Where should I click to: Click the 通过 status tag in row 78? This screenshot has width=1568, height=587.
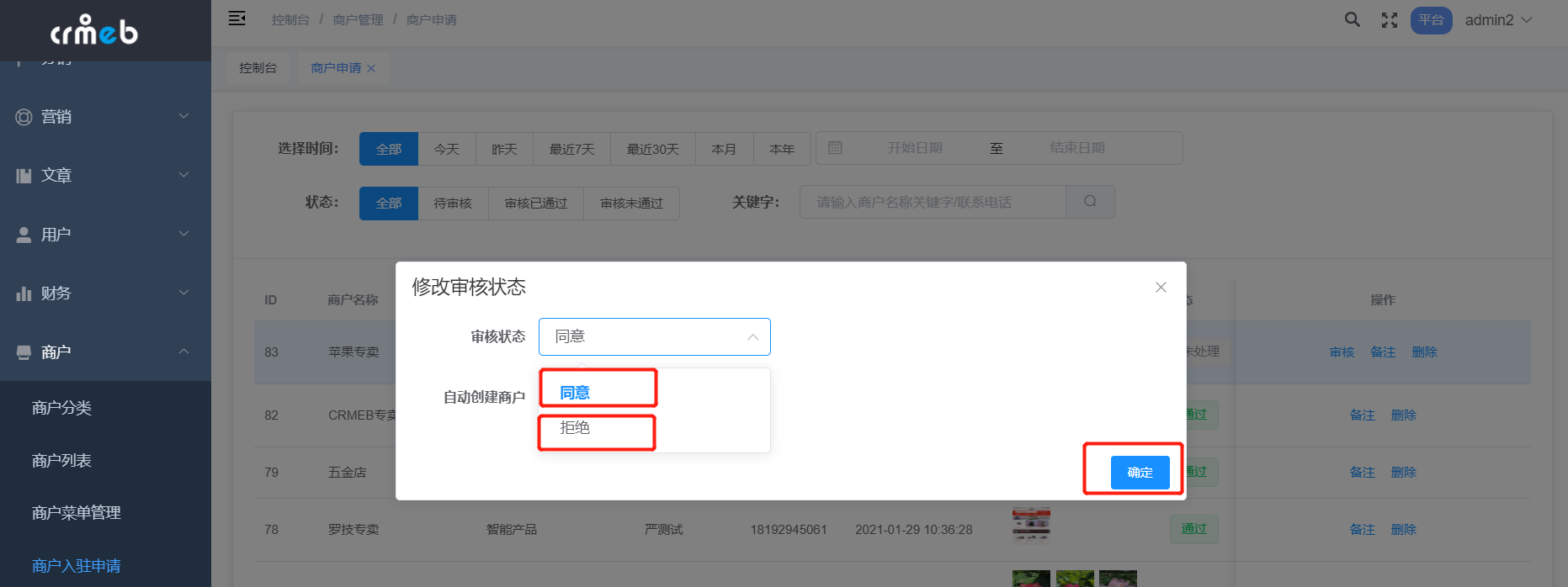pos(1193,529)
